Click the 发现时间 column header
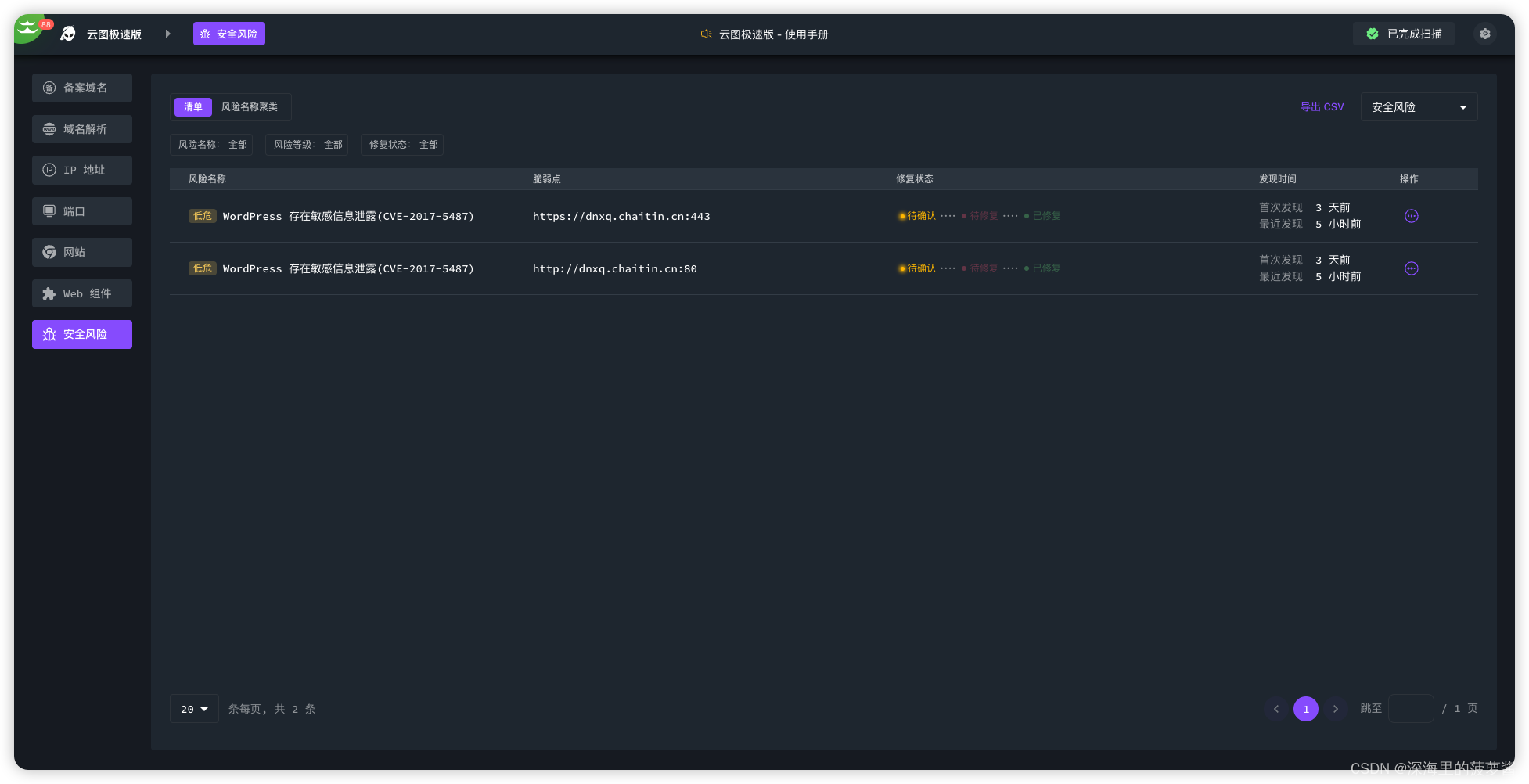The image size is (1529, 784). pos(1278,179)
